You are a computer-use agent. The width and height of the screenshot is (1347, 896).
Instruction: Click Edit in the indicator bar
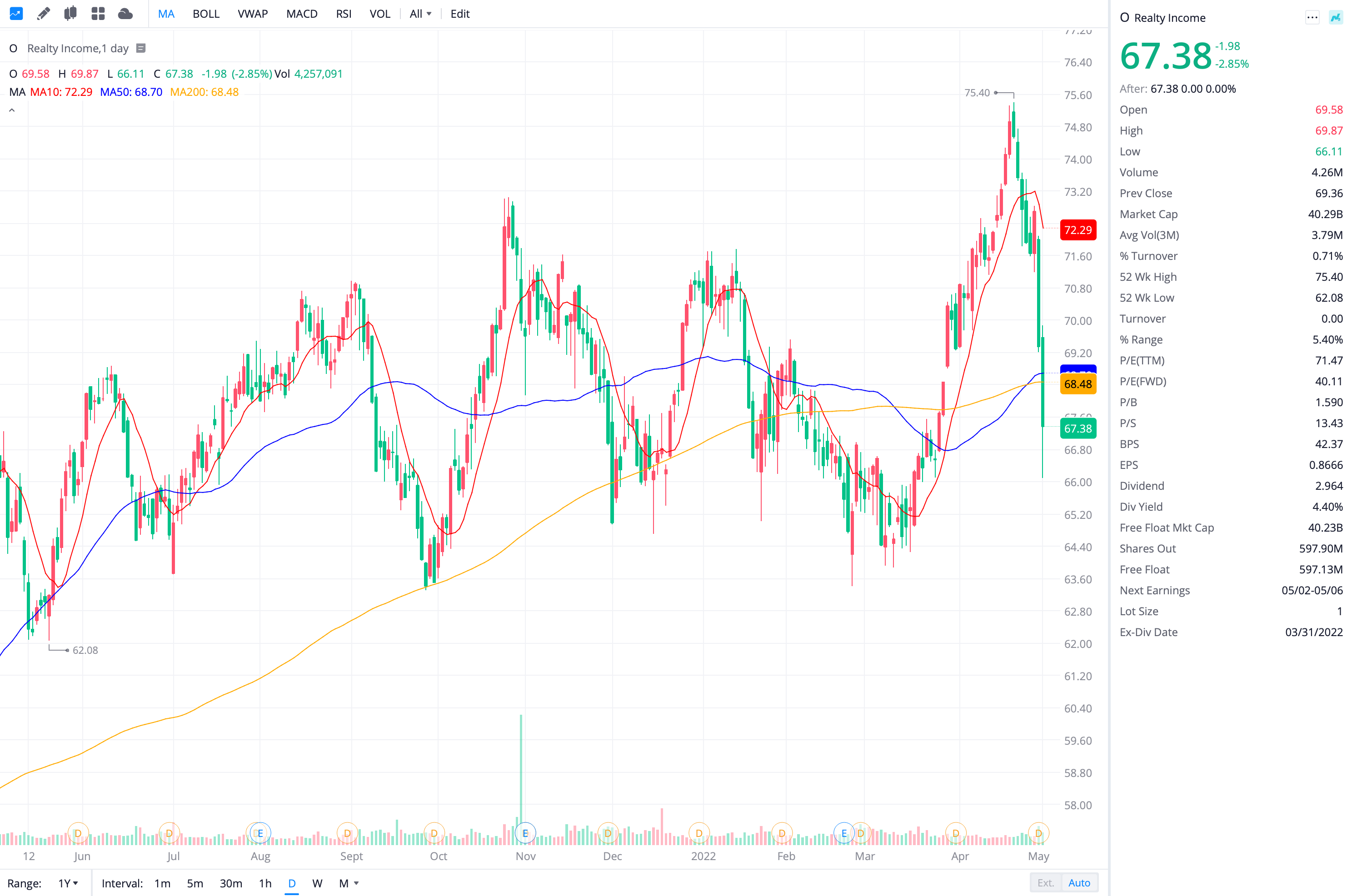pyautogui.click(x=459, y=14)
